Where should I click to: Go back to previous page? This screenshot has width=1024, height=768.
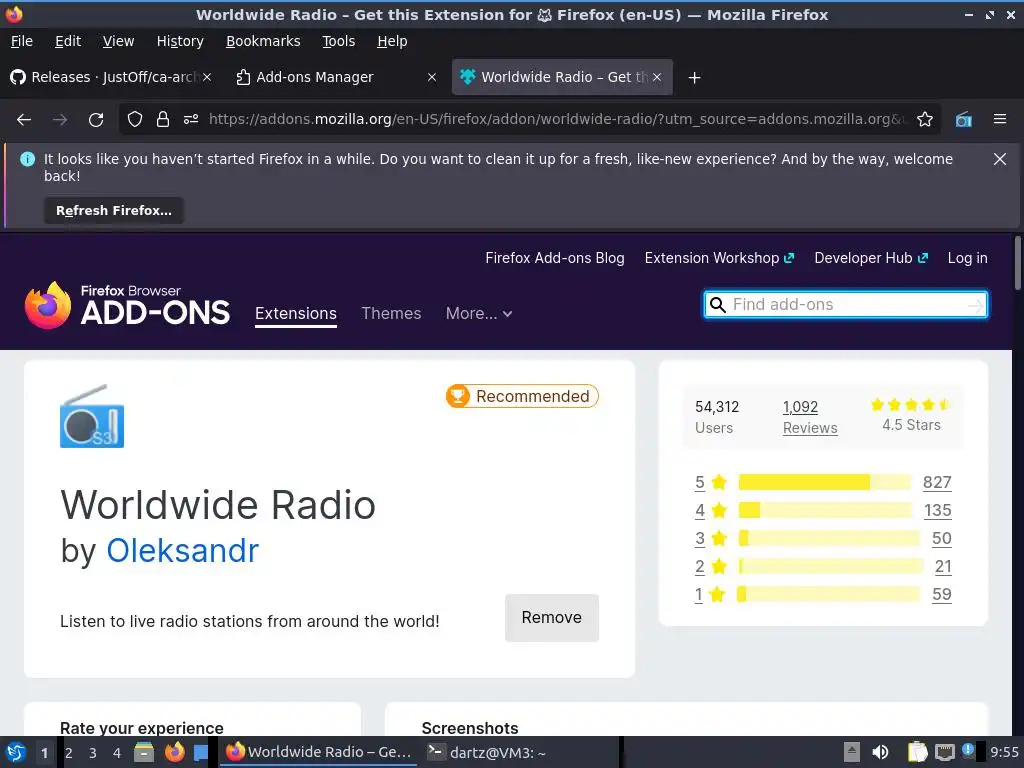24,120
